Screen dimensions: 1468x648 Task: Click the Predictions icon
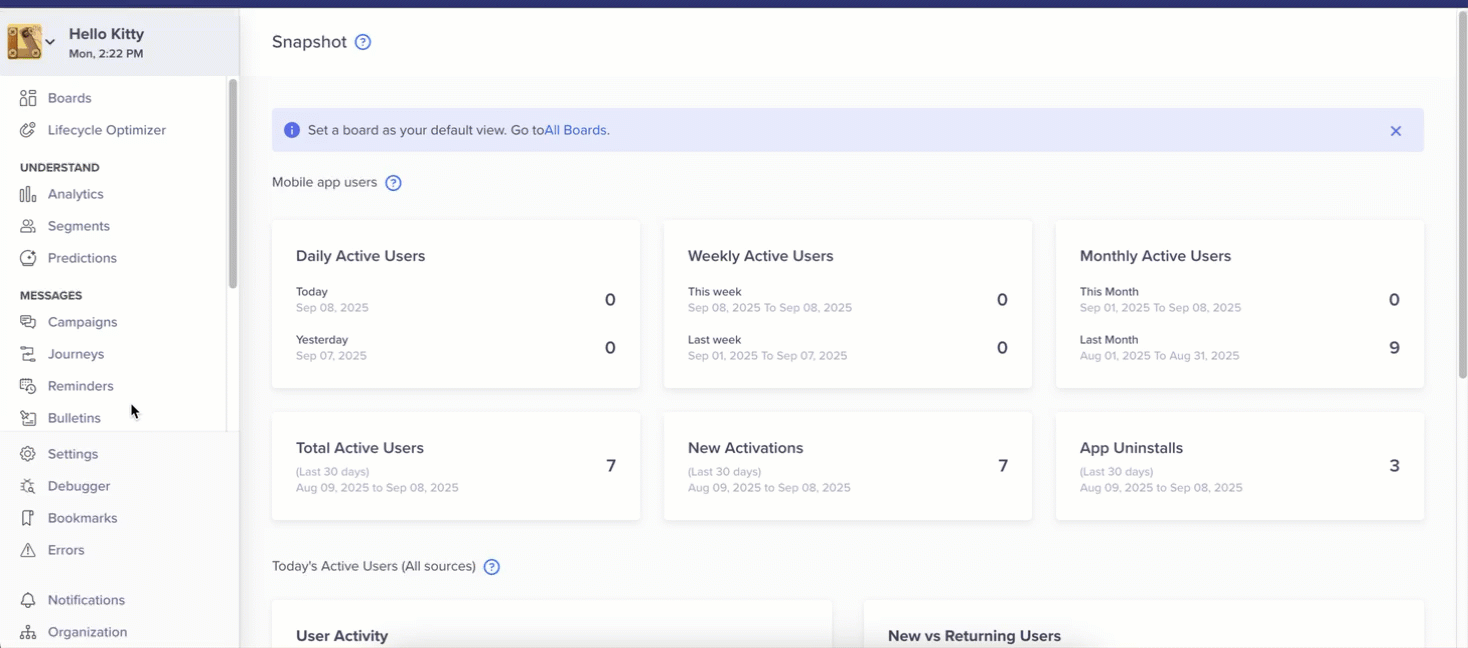coord(28,258)
